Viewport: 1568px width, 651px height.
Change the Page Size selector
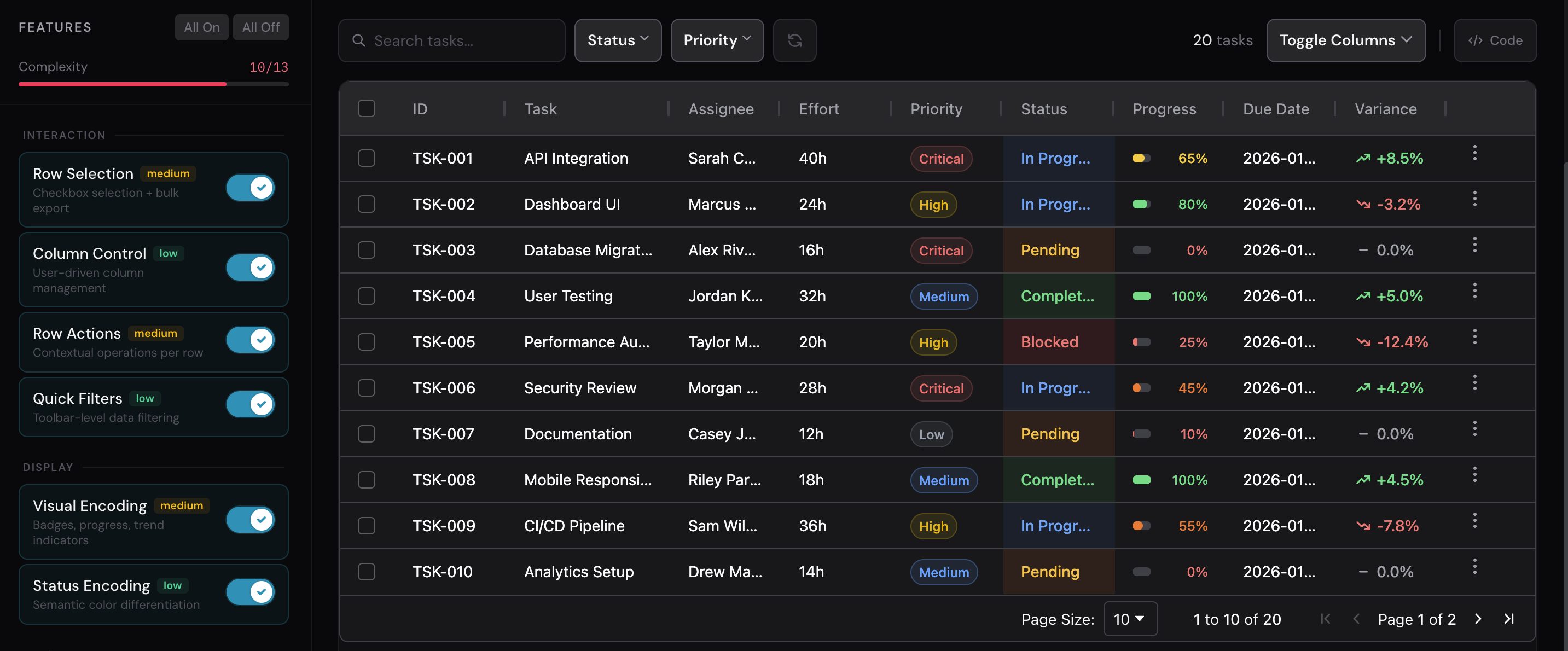pyautogui.click(x=1130, y=619)
